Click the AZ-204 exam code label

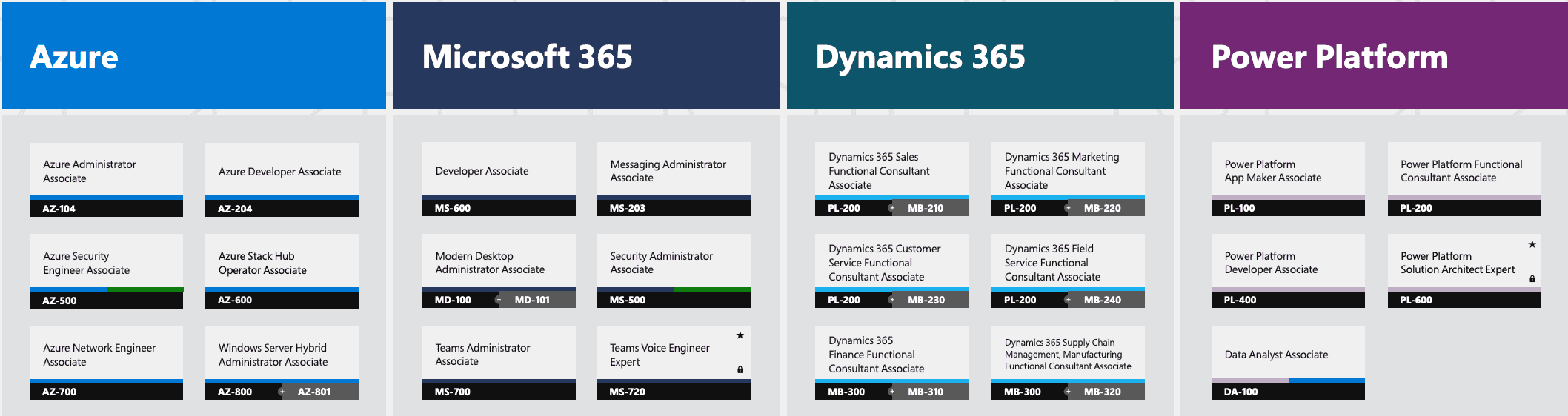point(235,209)
